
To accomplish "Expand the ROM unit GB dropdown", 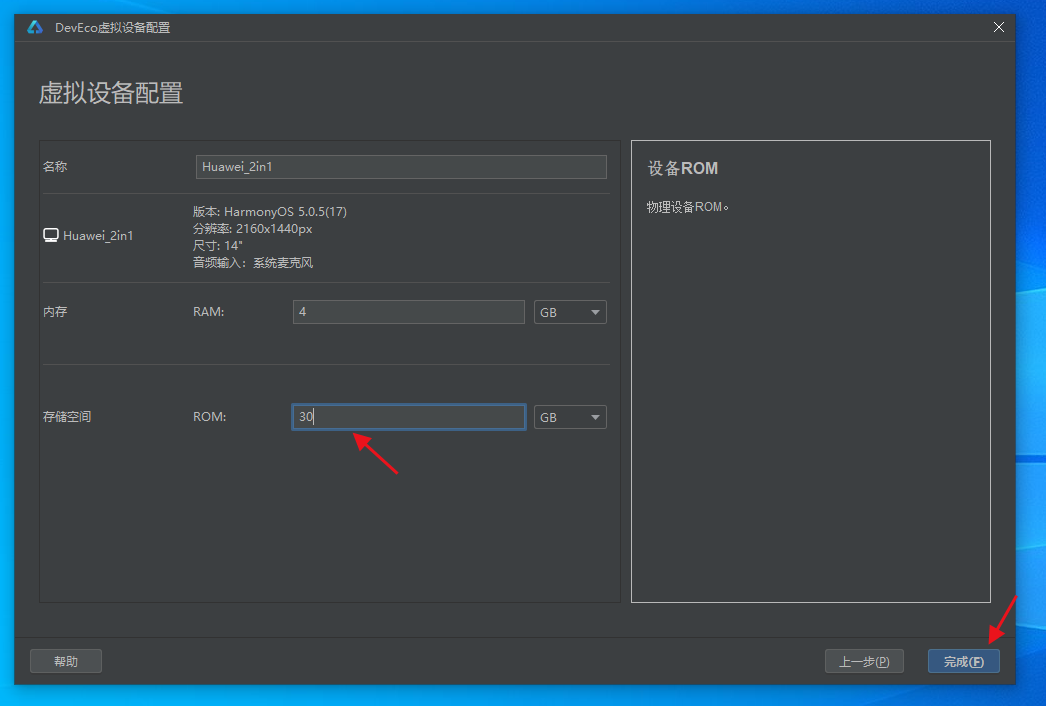I will (570, 417).
